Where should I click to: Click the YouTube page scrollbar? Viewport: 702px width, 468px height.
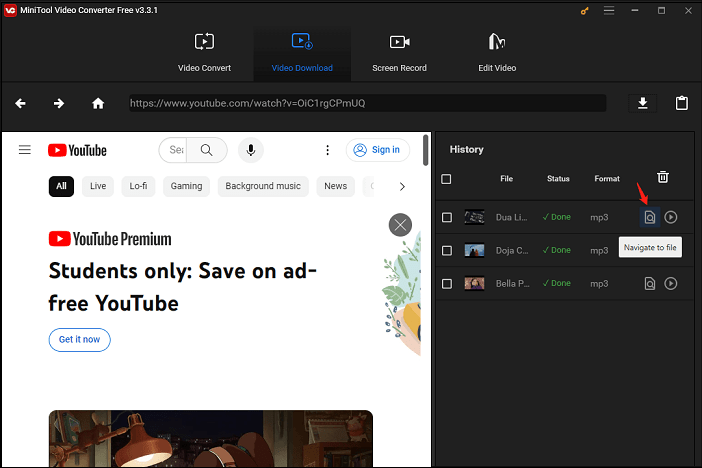point(425,150)
